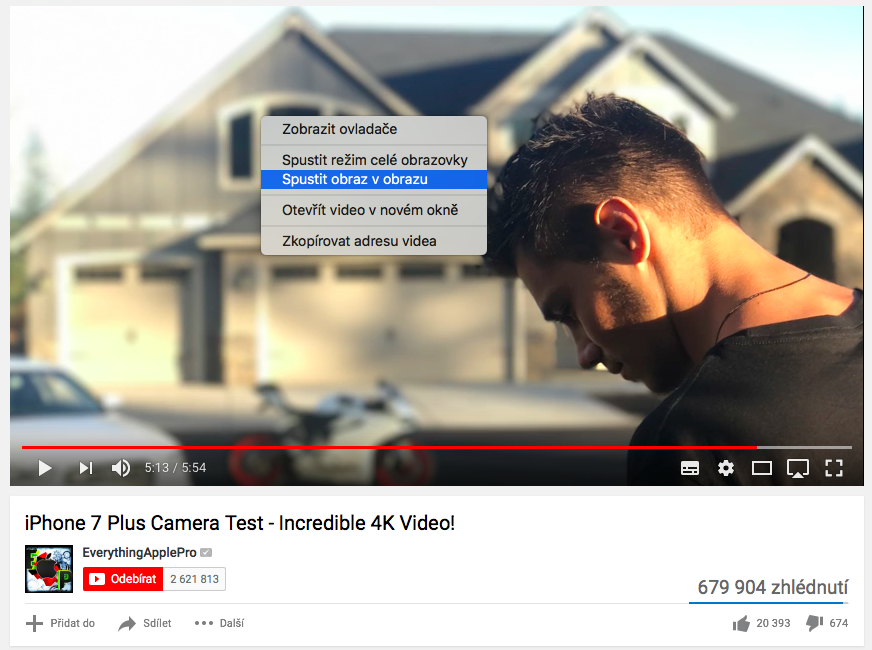Open the EverythingApplePro channel link
The image size is (872, 650).
(x=139, y=552)
